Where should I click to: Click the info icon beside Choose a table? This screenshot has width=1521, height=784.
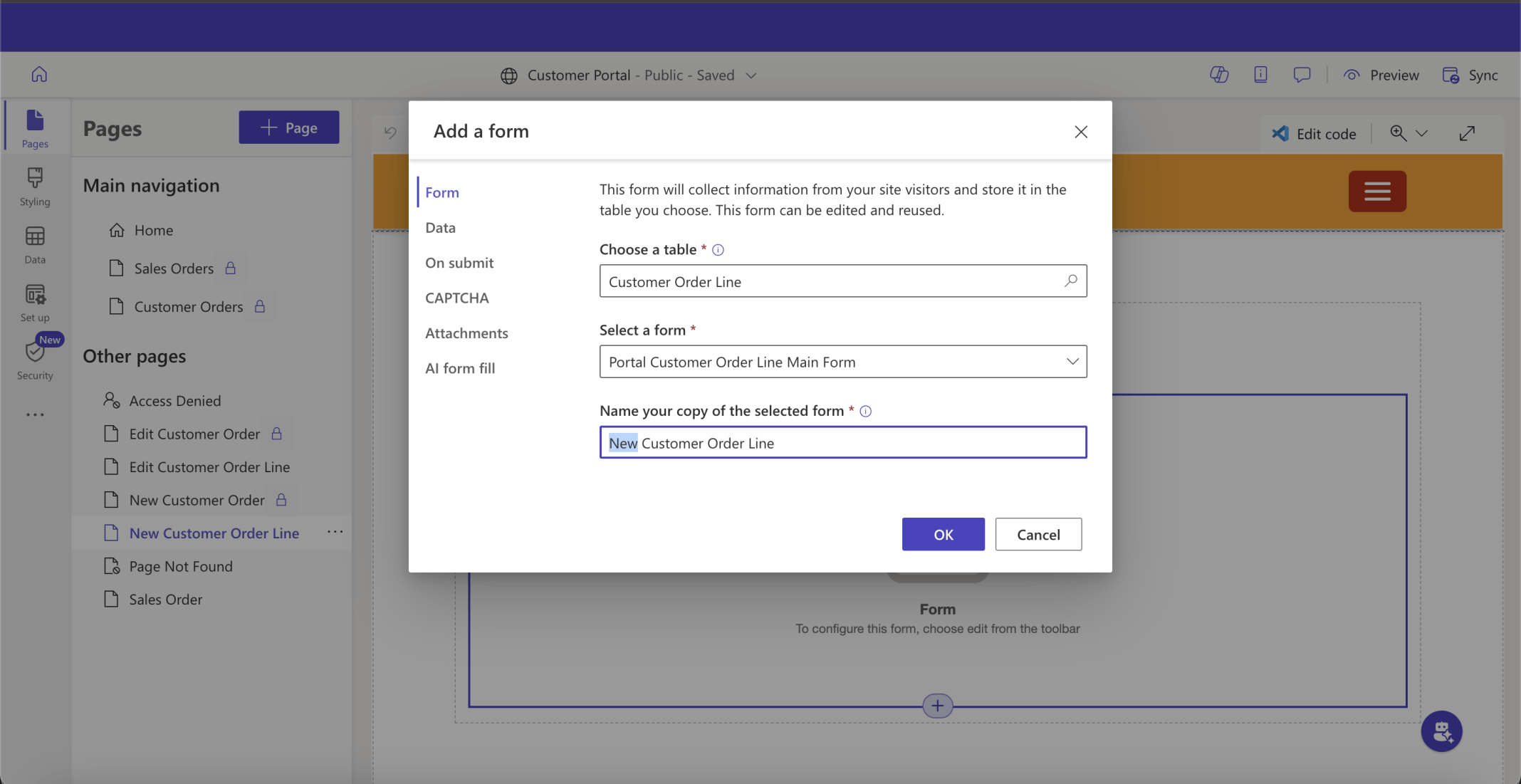pos(718,250)
